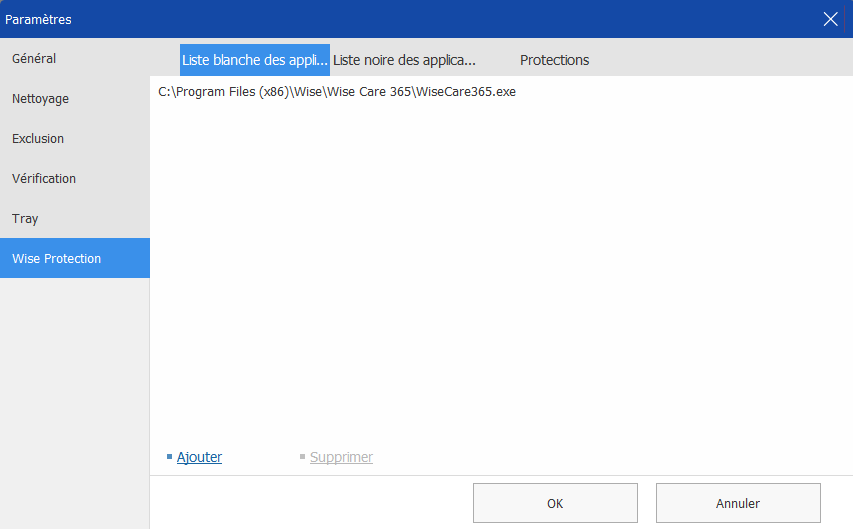
Task: Click the Supprimer link
Action: (341, 457)
